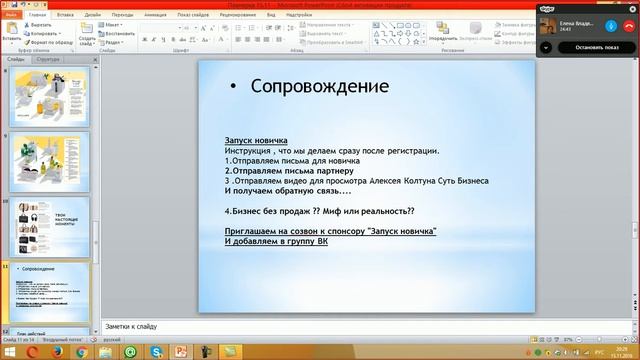Switch to the Structure (Структура) pane tab

tap(48, 60)
